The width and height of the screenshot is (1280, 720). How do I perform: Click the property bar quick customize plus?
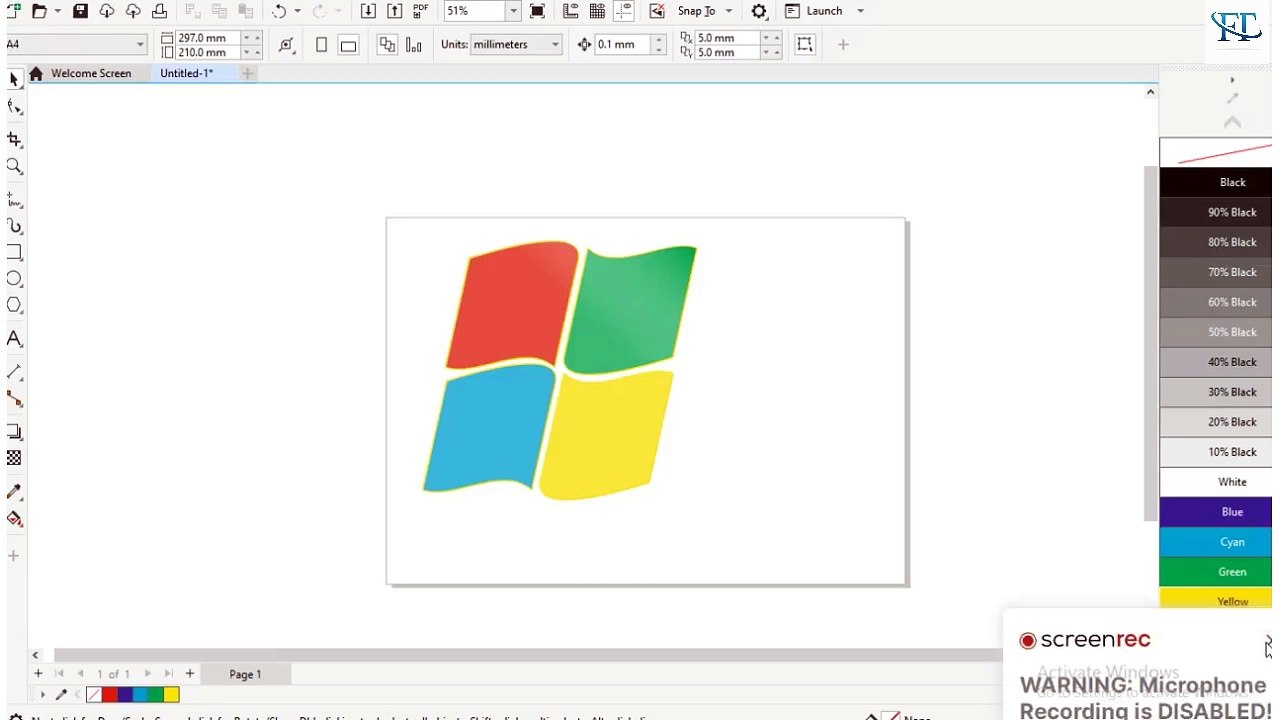point(843,45)
